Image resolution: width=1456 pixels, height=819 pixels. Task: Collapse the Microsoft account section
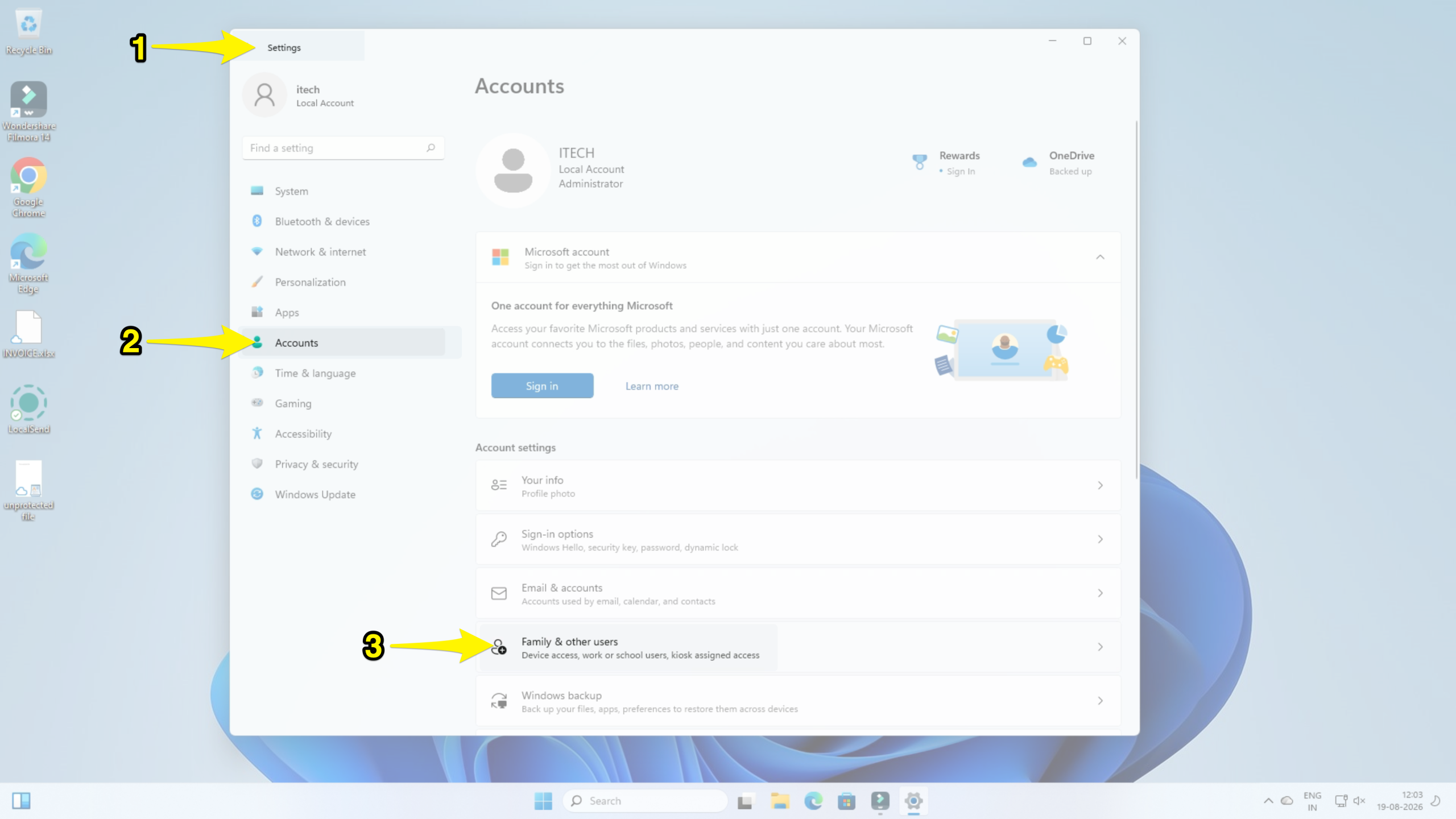(x=1100, y=257)
